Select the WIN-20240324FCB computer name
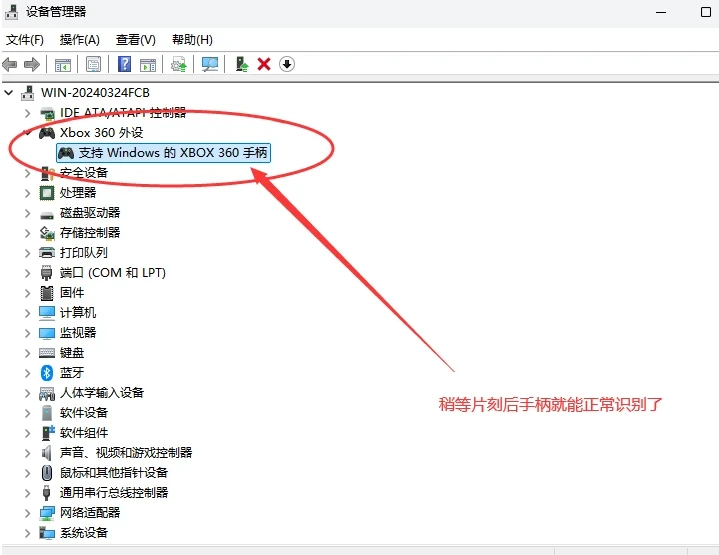Viewport: 719px width, 555px height. point(95,93)
